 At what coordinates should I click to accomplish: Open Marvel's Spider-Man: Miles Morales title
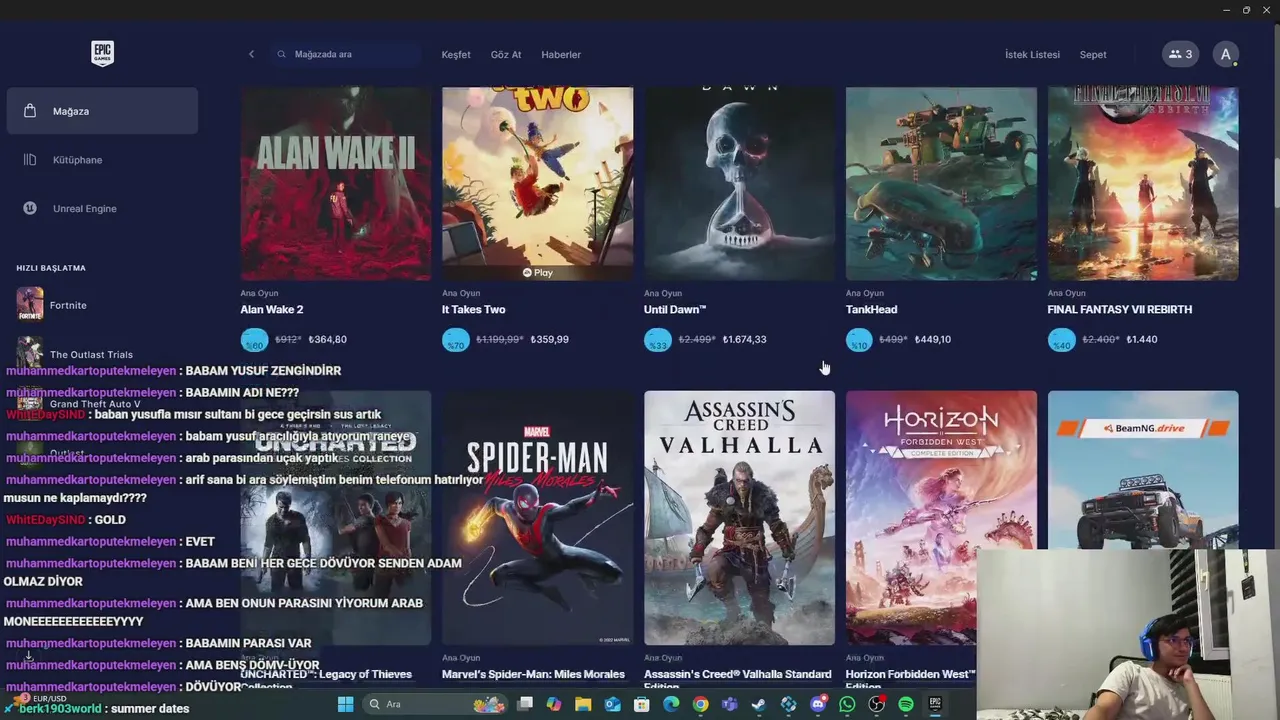[533, 675]
